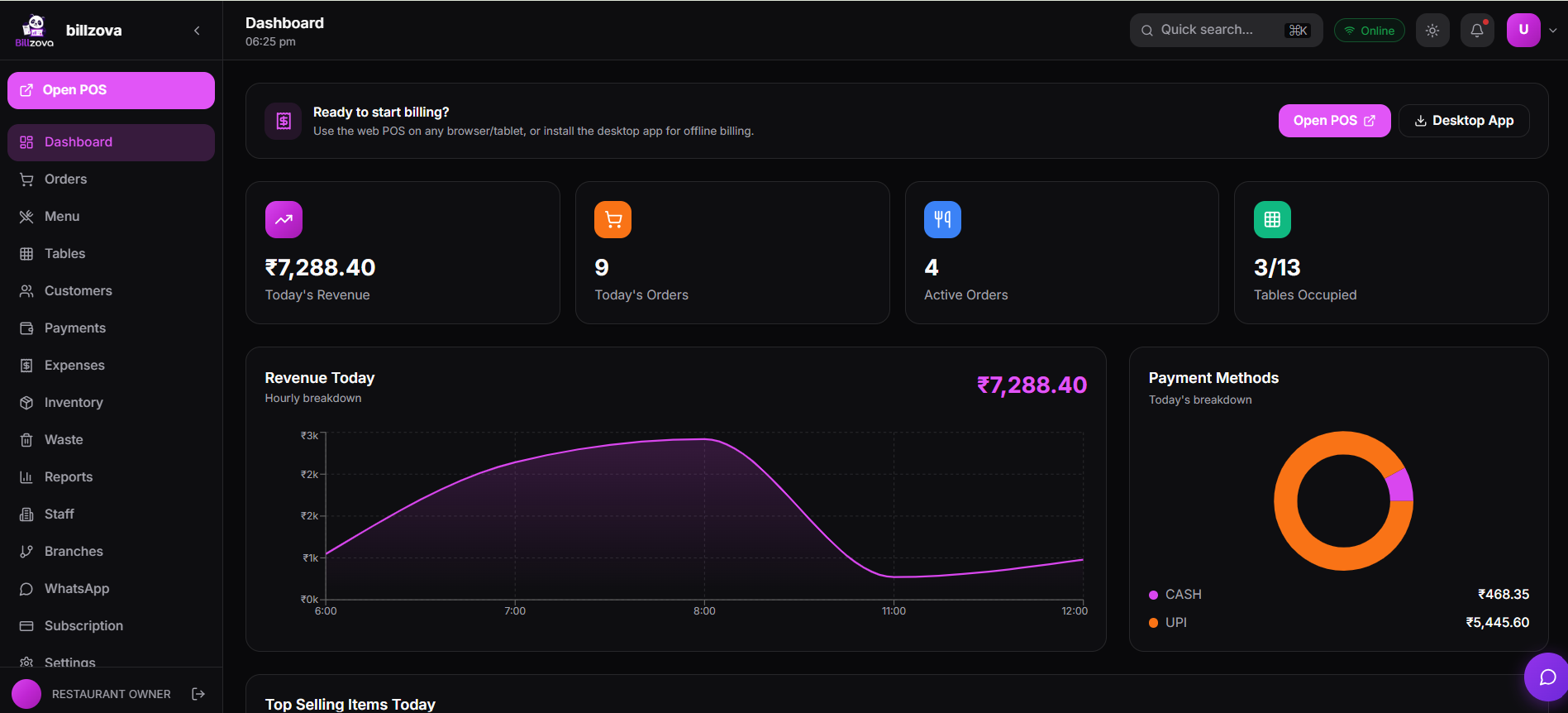The width and height of the screenshot is (1568, 713).
Task: Click the user avatar U
Action: pos(1523,31)
